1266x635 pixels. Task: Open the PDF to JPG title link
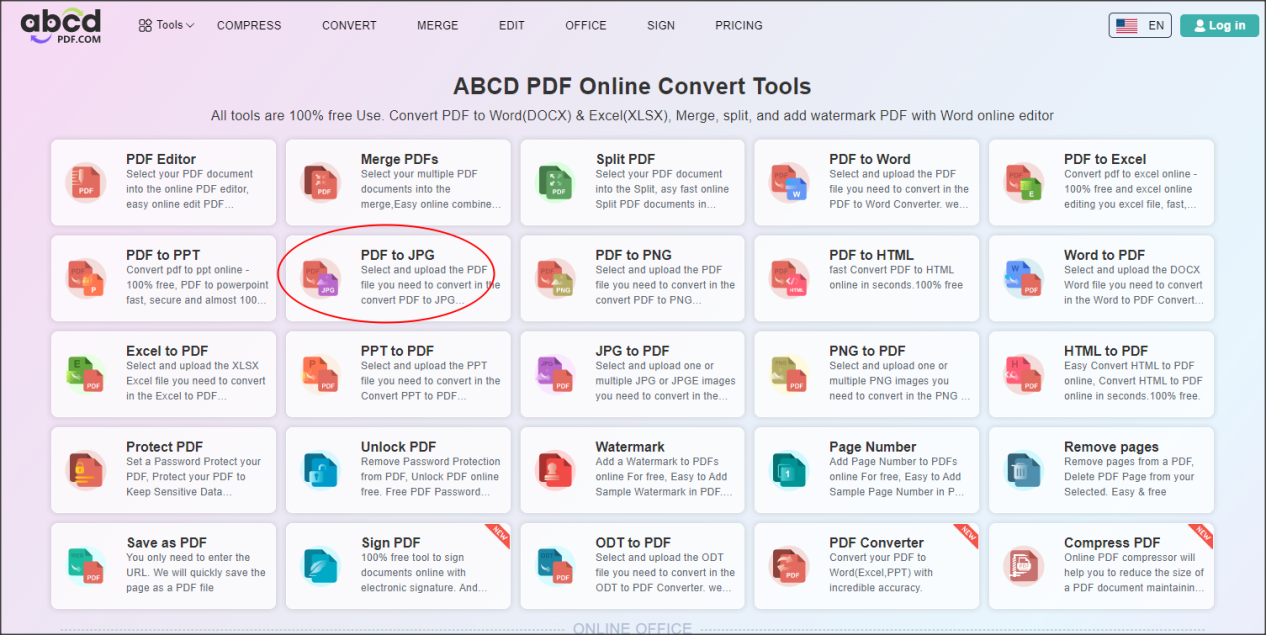coord(398,255)
